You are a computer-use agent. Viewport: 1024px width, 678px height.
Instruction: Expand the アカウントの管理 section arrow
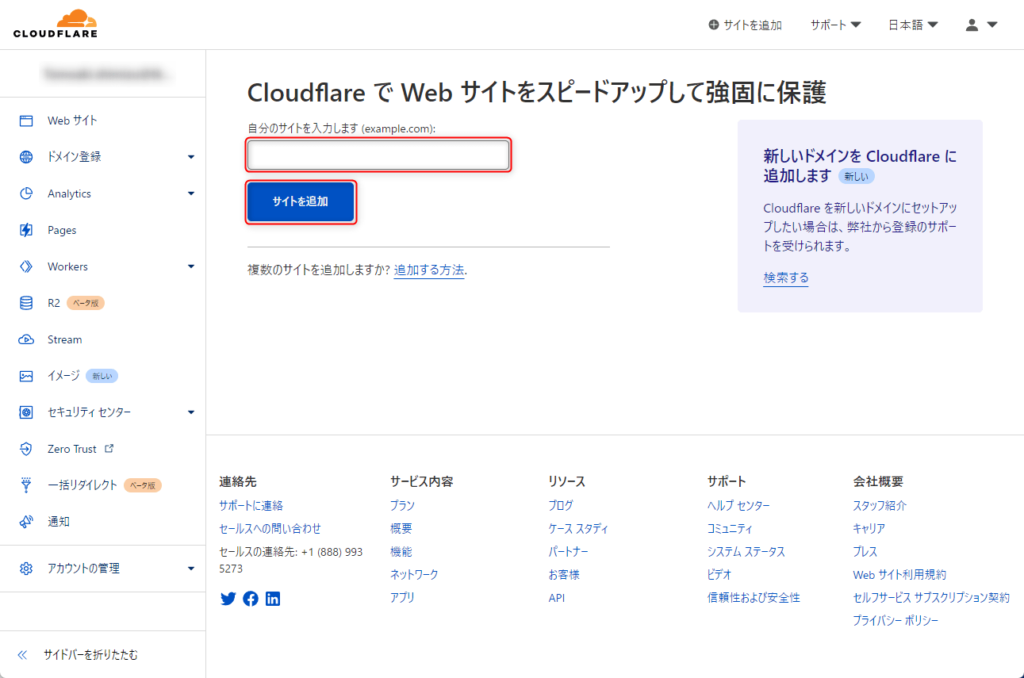[x=191, y=568]
